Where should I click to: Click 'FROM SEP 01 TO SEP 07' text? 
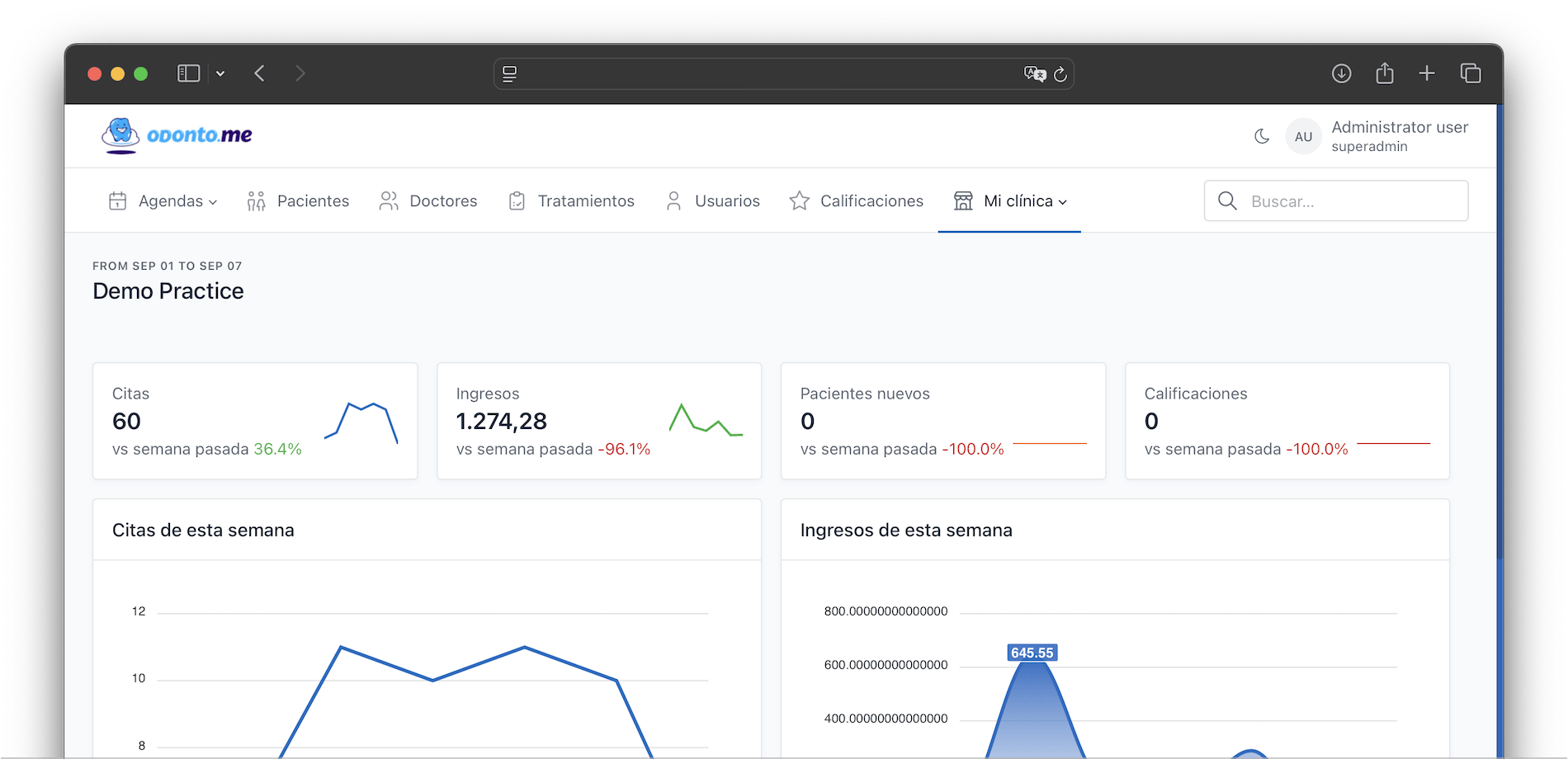[x=168, y=266]
